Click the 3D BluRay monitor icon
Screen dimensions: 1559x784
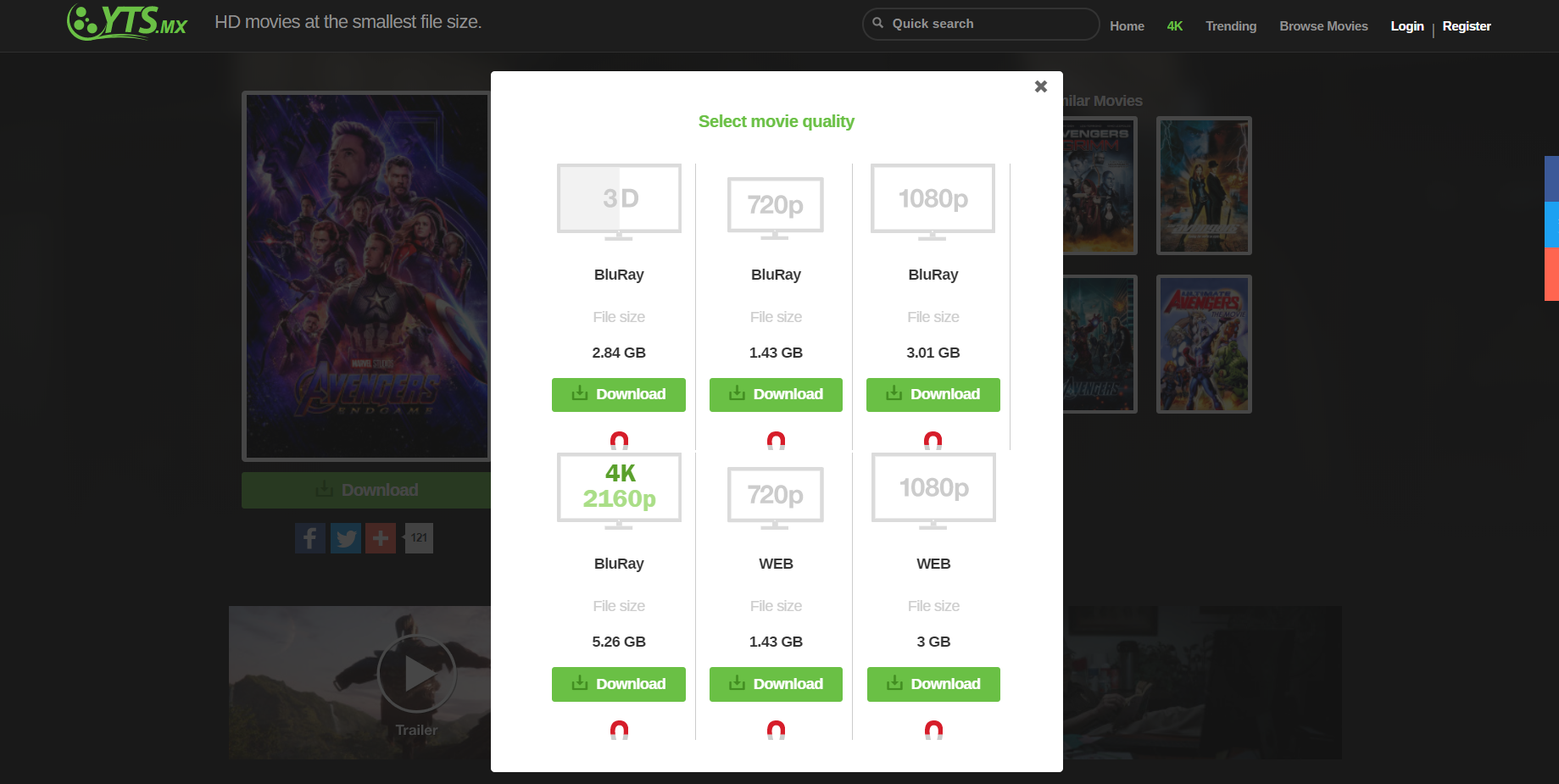pos(619,202)
